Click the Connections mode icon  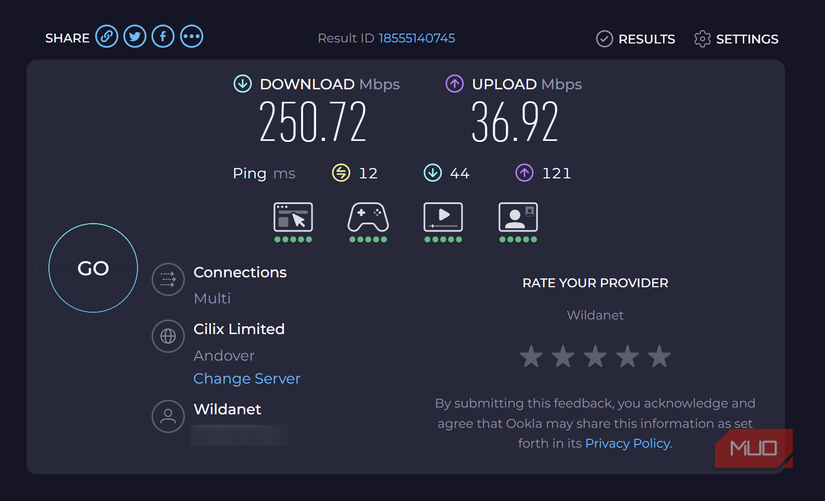coord(168,280)
